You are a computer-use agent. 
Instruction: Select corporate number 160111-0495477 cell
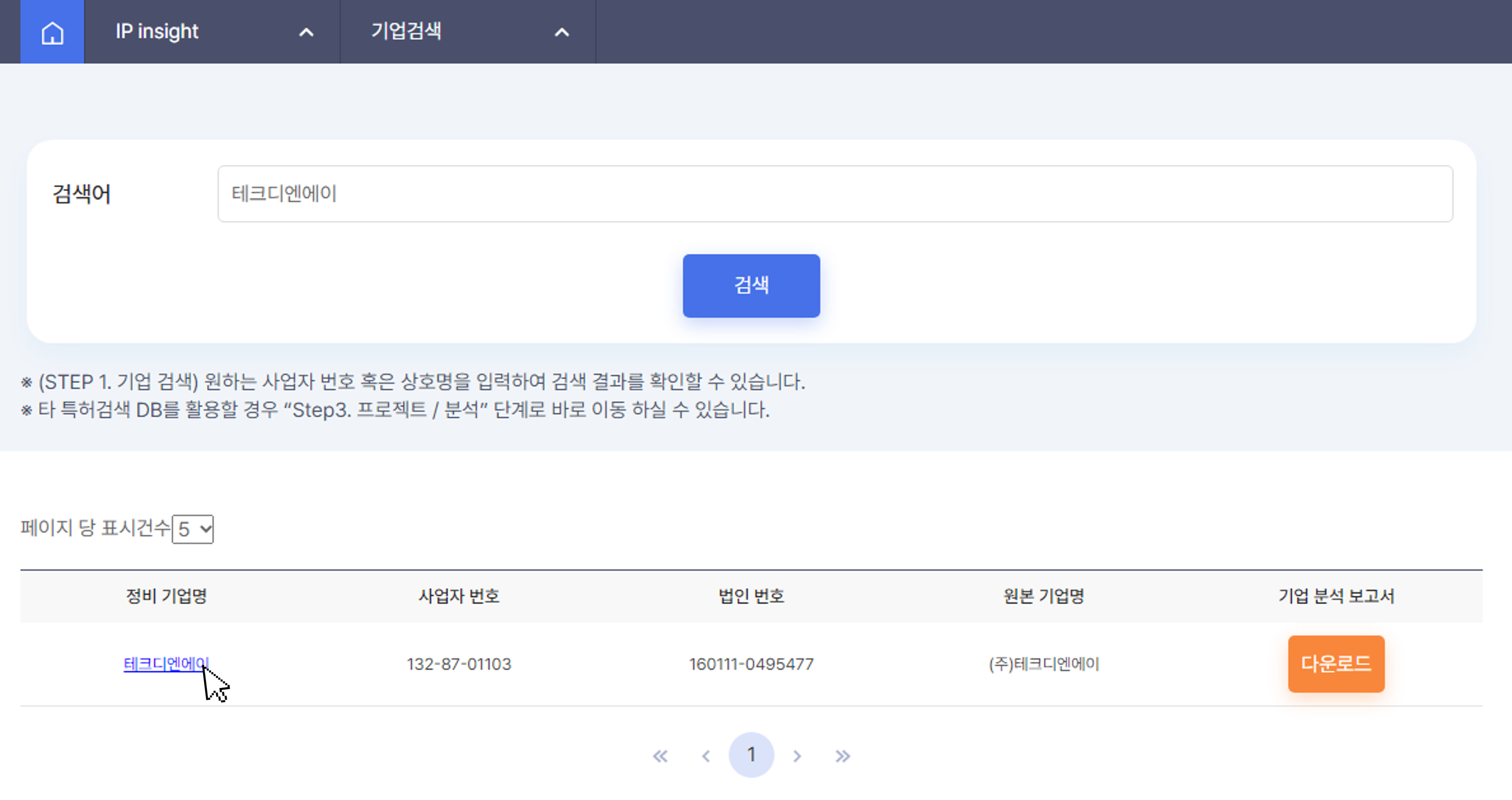751,664
